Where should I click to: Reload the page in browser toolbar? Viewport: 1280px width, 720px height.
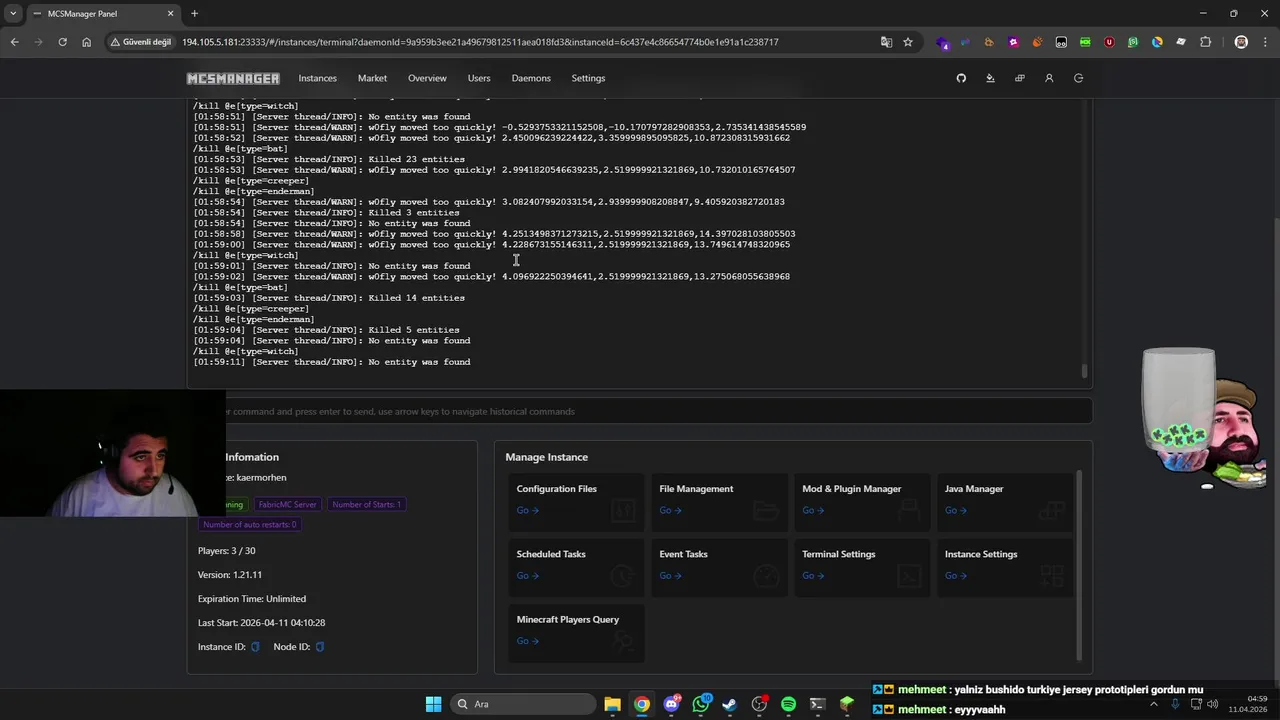pyautogui.click(x=62, y=42)
